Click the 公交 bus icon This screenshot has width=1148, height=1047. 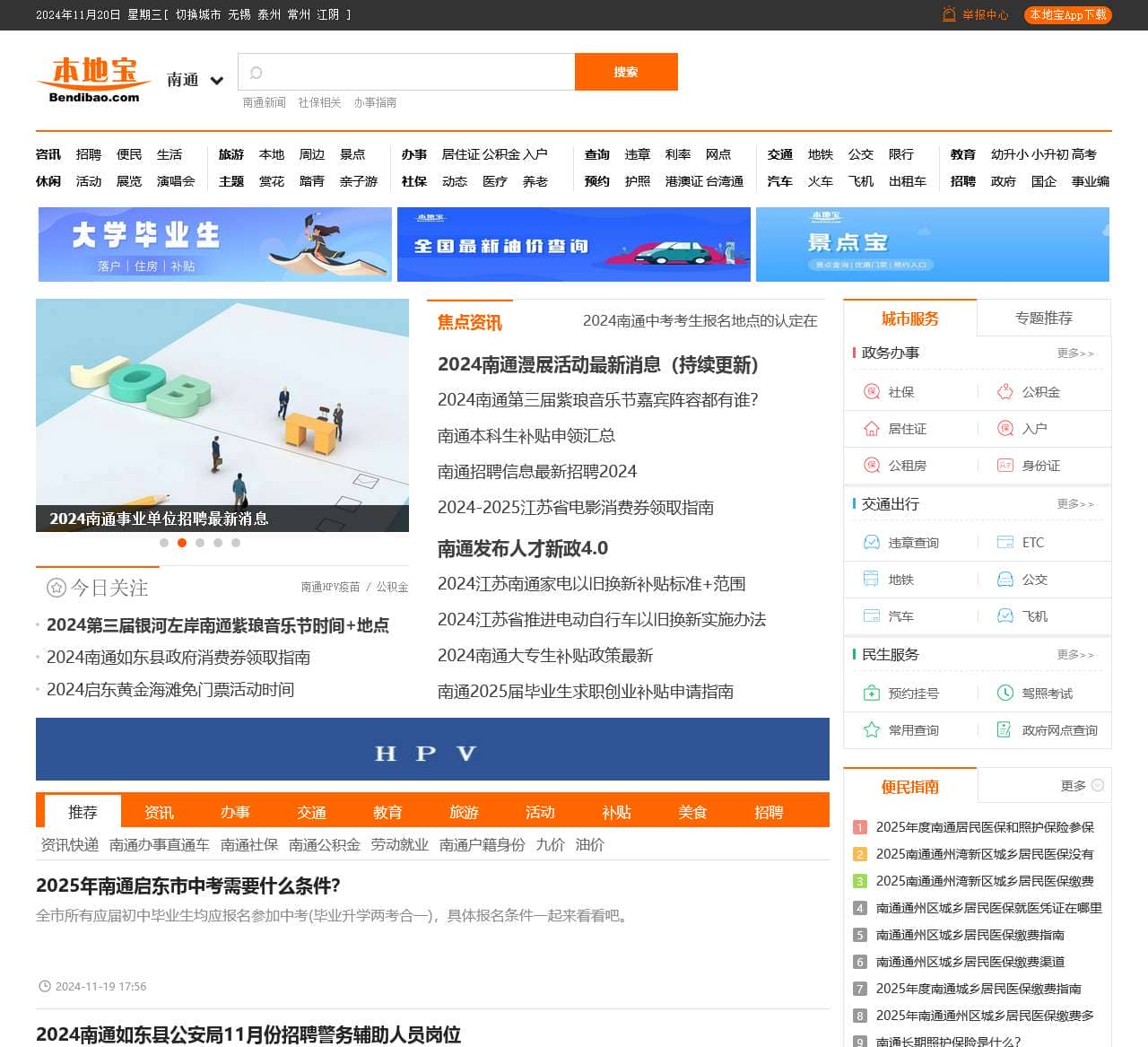pyautogui.click(x=1005, y=580)
